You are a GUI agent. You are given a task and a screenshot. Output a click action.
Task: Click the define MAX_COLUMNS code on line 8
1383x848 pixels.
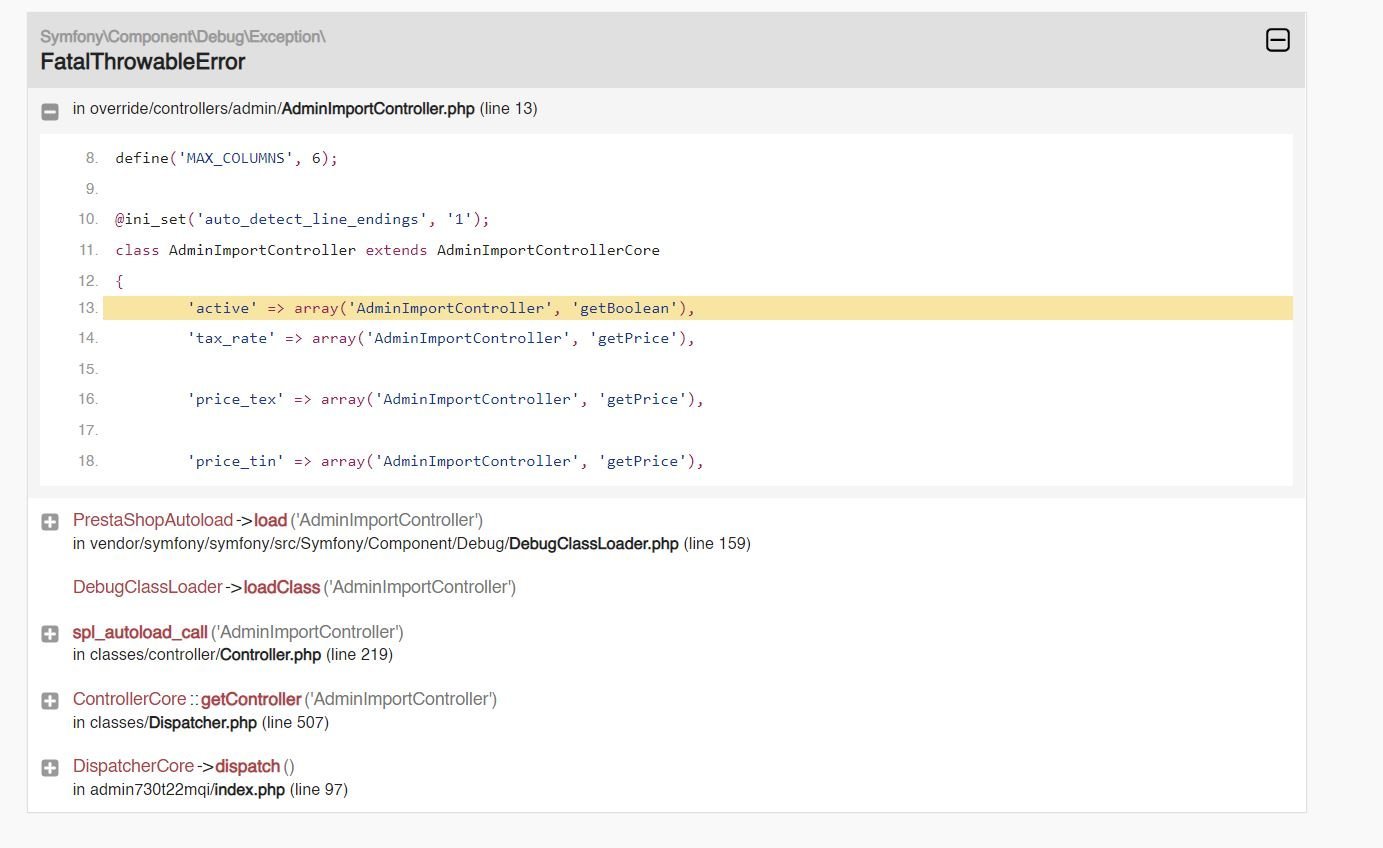click(227, 158)
